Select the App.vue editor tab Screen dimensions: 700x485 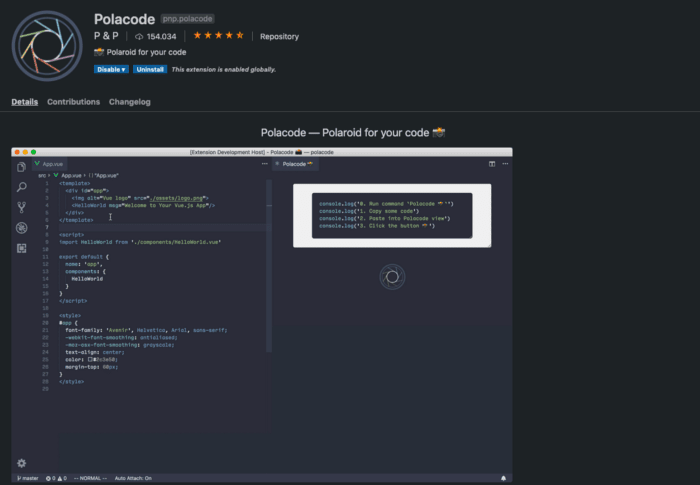[49, 164]
